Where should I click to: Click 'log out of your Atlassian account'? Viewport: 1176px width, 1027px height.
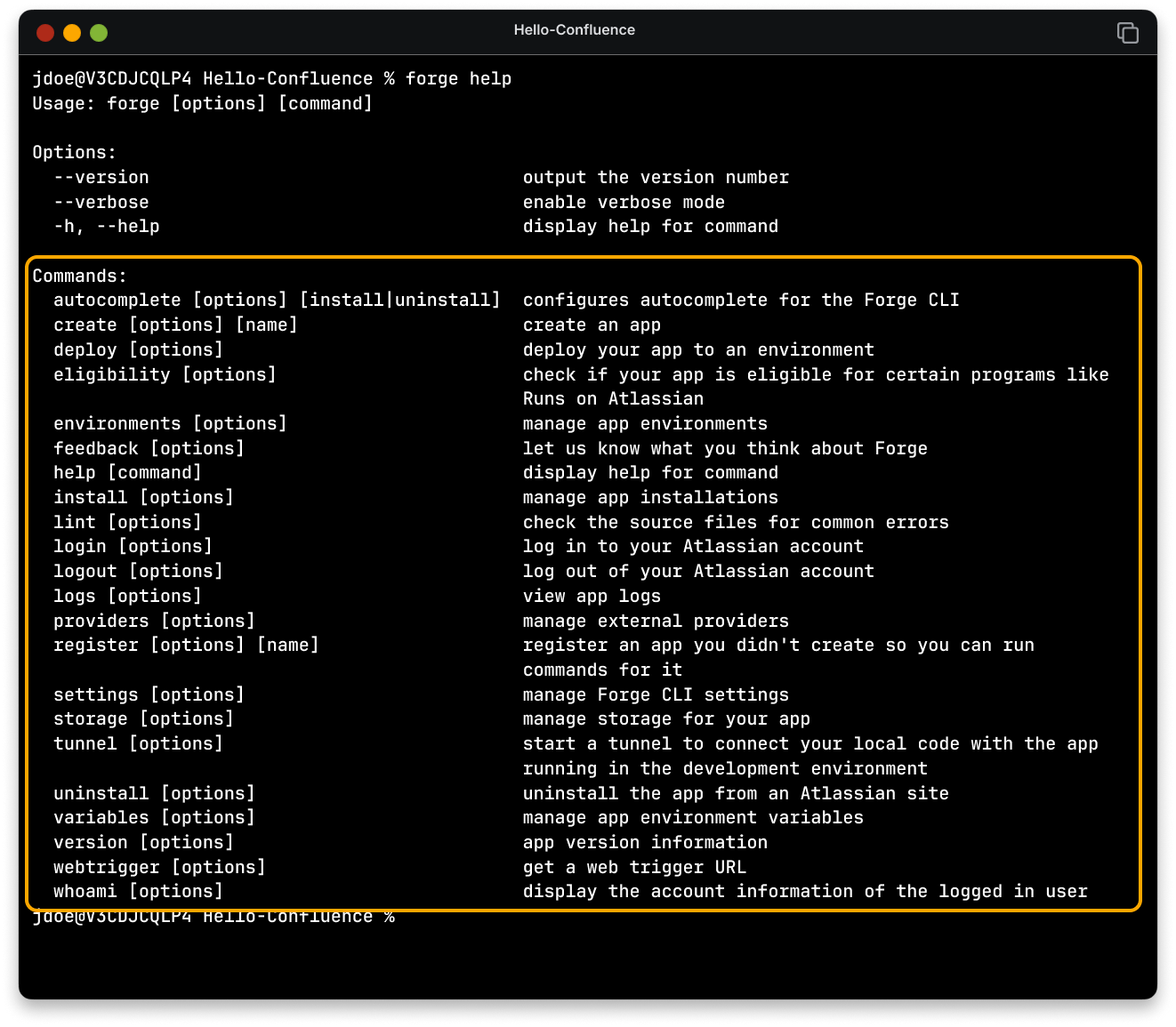pyautogui.click(x=698, y=571)
